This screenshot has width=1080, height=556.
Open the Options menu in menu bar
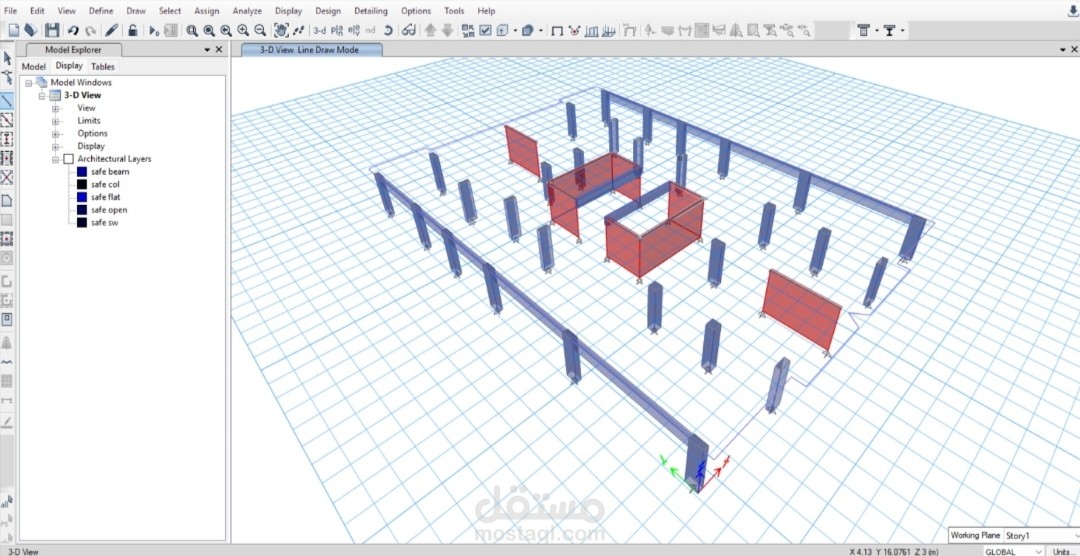[416, 11]
